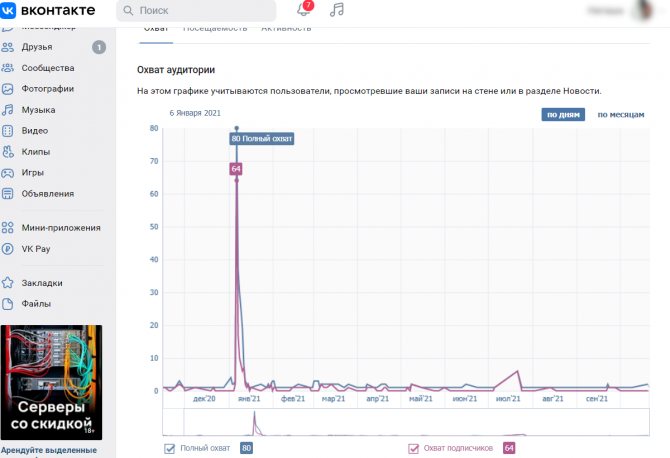670x458 pixels.
Task: Open Клипы clips icon
Action: (8, 152)
